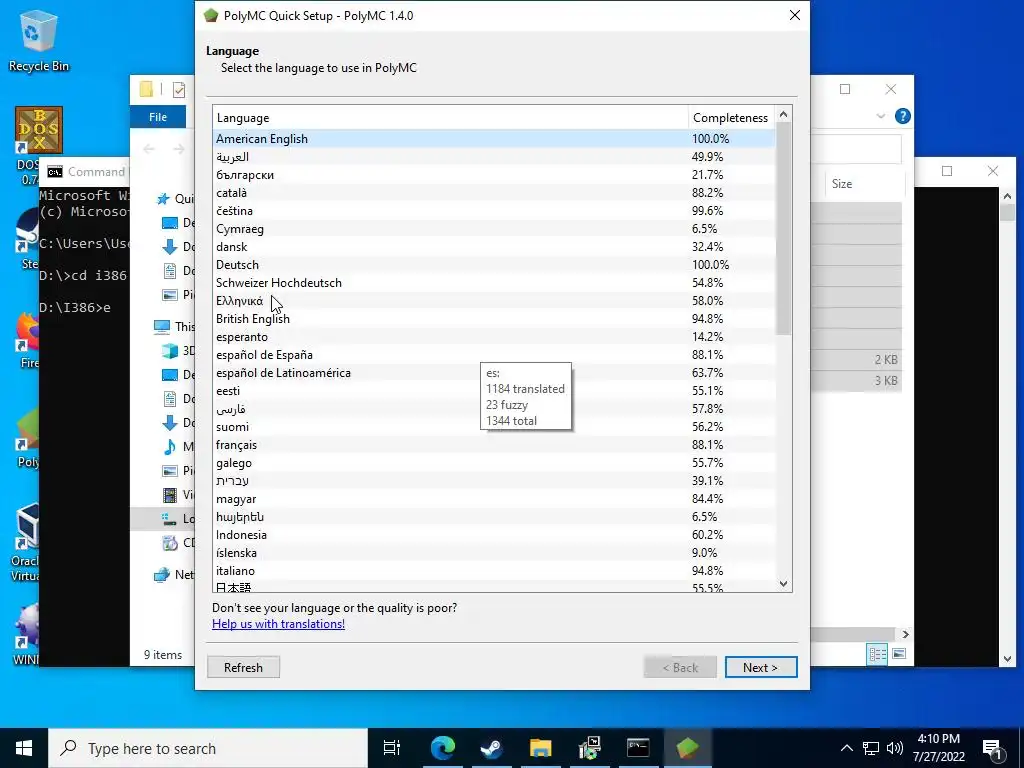Select the íslenska language row
The height and width of the screenshot is (768, 1024).
coord(494,552)
